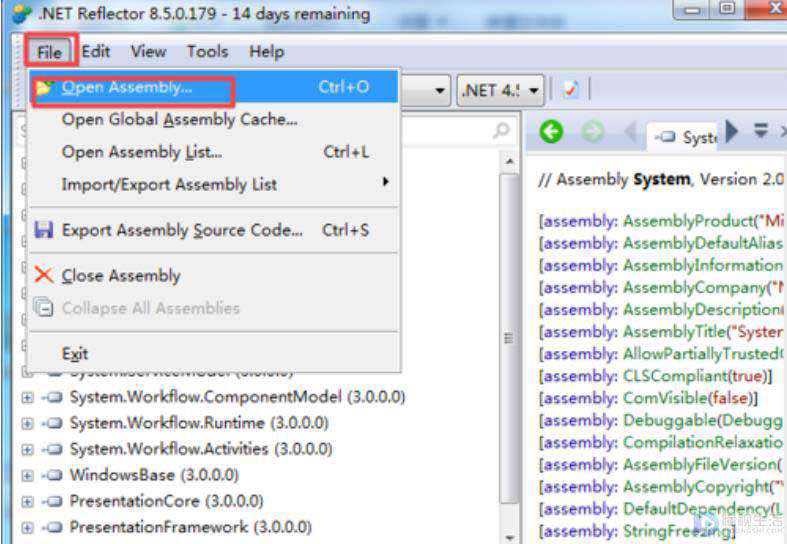The height and width of the screenshot is (544, 787).
Task: Click the PresentationCore assembly icon
Action: click(52, 501)
